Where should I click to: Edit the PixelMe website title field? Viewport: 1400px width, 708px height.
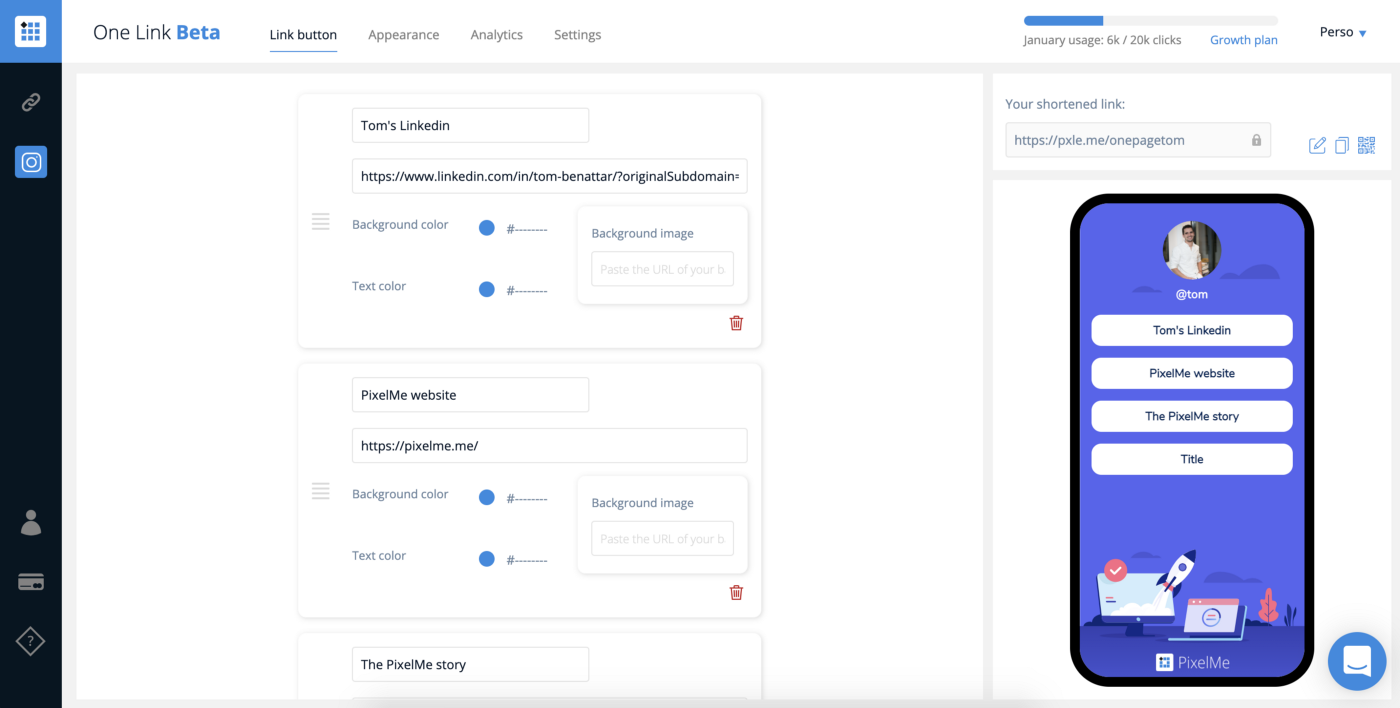[x=470, y=395]
